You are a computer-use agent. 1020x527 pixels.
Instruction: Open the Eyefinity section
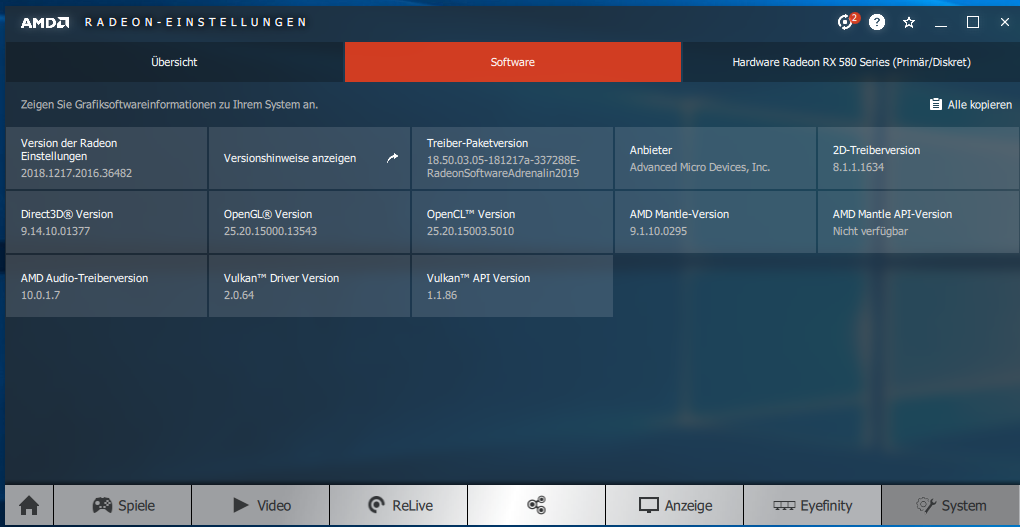pyautogui.click(x=812, y=506)
